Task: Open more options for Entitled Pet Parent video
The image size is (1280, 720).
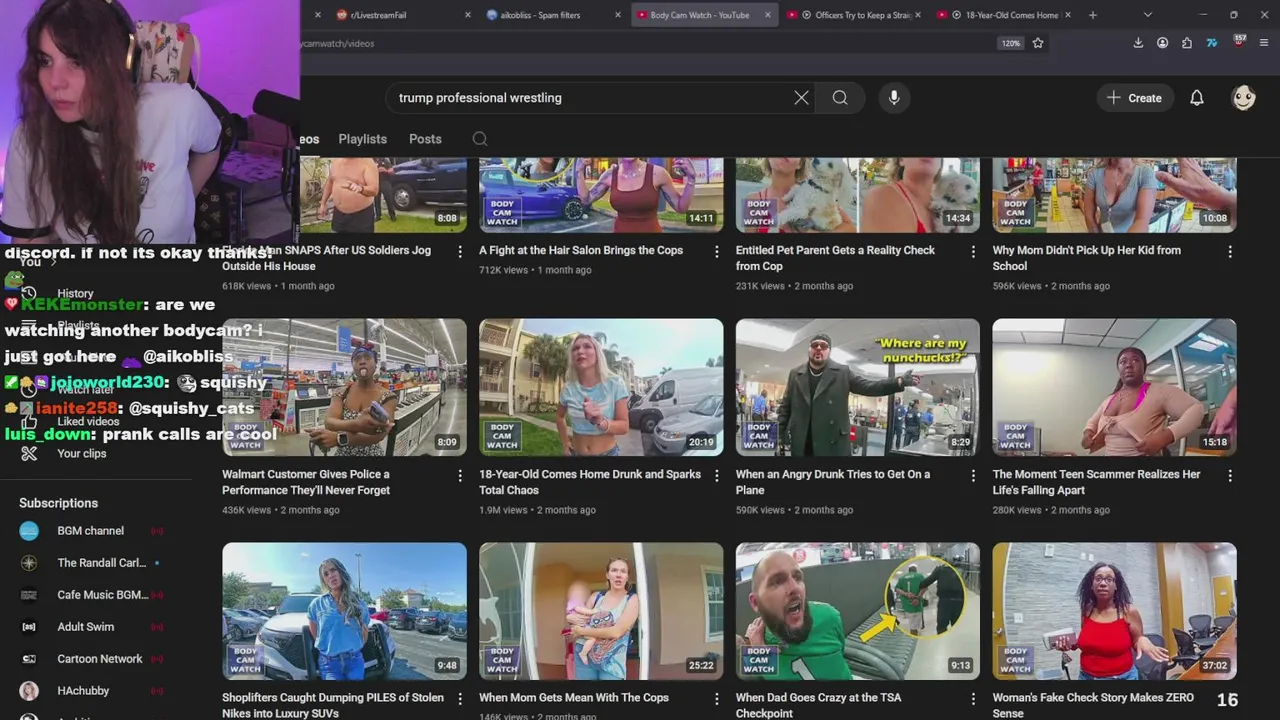Action: pyautogui.click(x=973, y=252)
